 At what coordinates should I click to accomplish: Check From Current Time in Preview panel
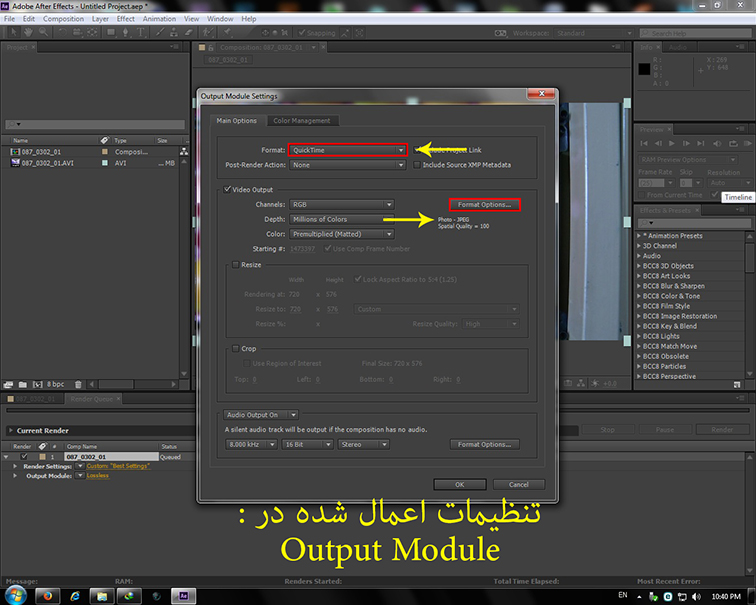[x=641, y=195]
